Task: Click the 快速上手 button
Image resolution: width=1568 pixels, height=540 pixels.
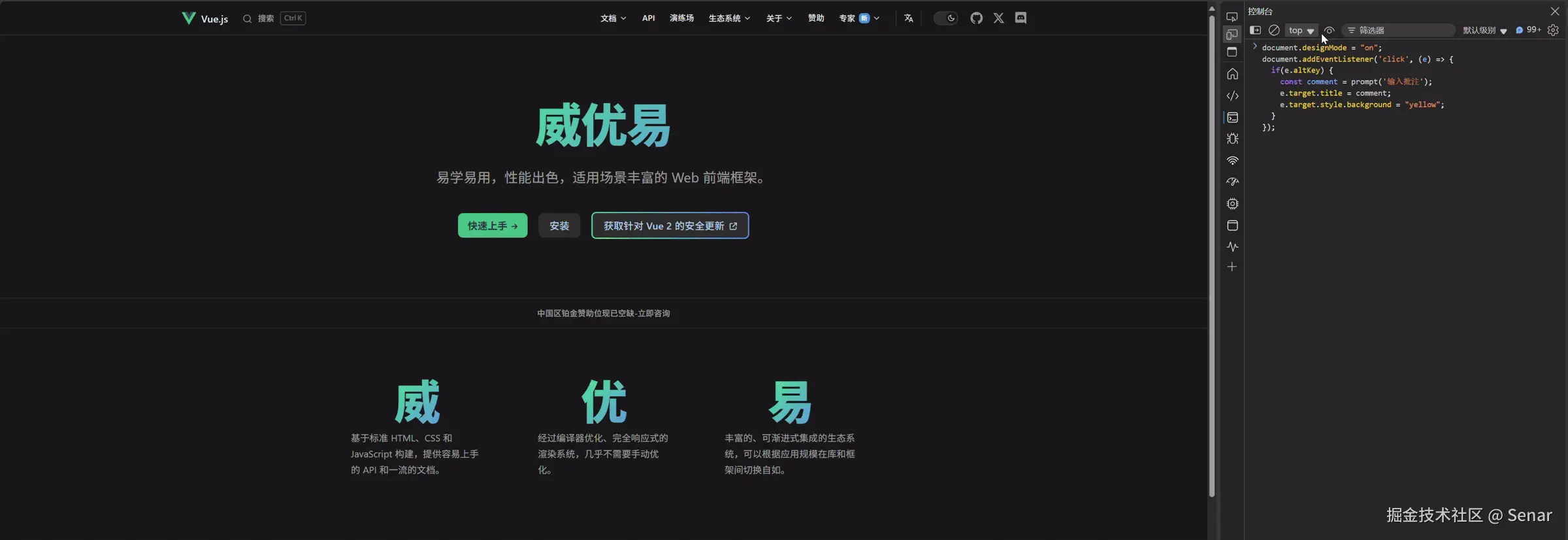Action: pyautogui.click(x=492, y=226)
